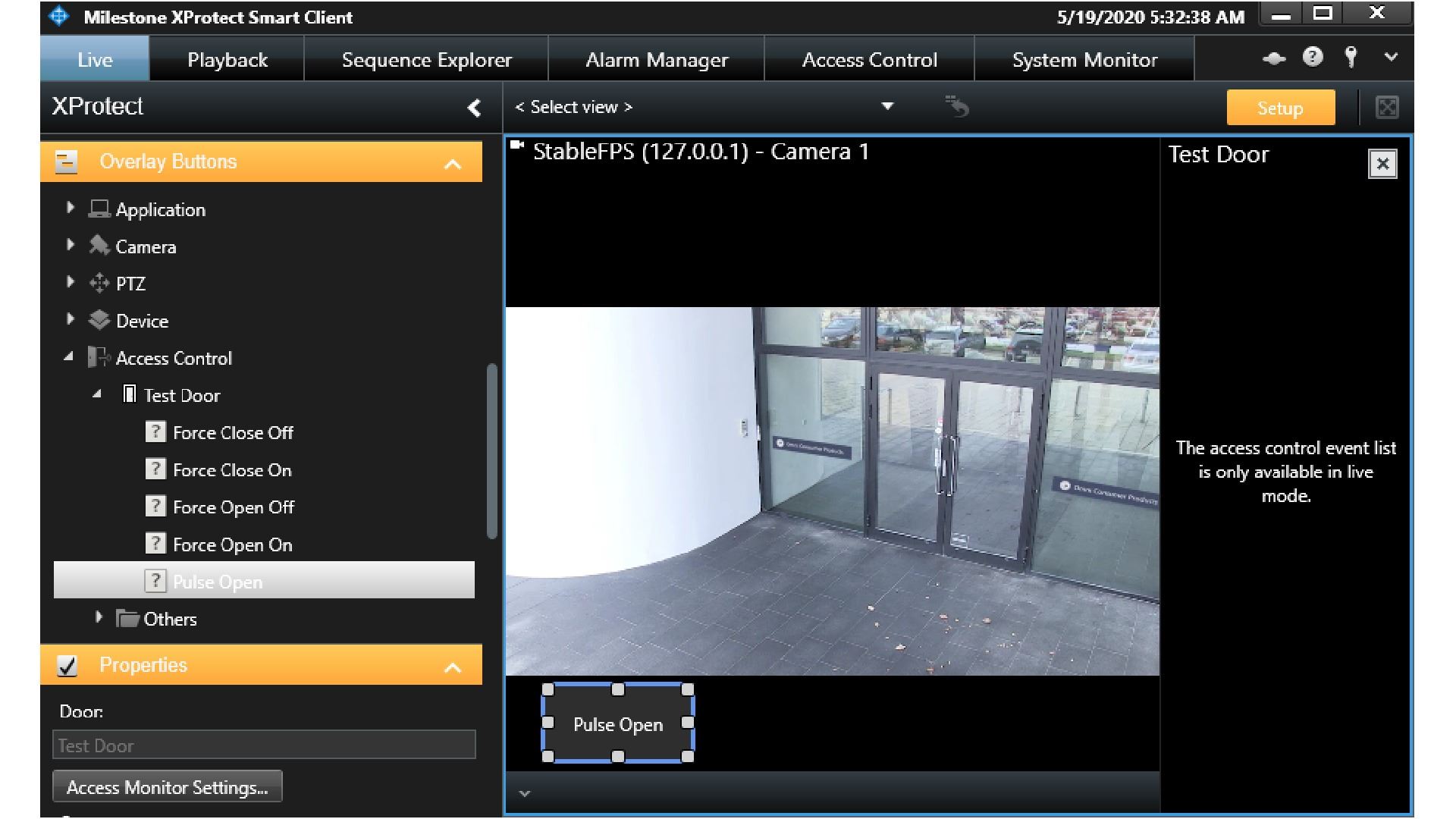Open the Select view dropdown
Screen dimensions: 1456x819
(x=887, y=106)
